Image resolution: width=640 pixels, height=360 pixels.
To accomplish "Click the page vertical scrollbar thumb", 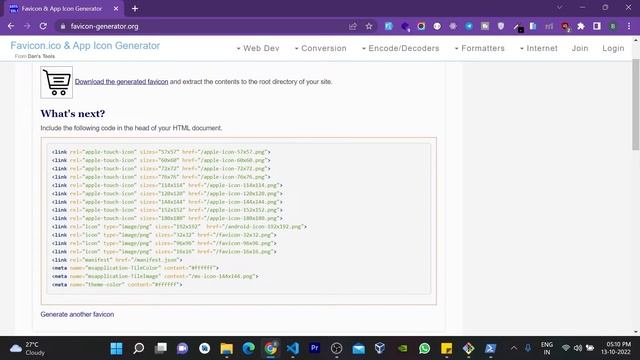I will (x=636, y=104).
